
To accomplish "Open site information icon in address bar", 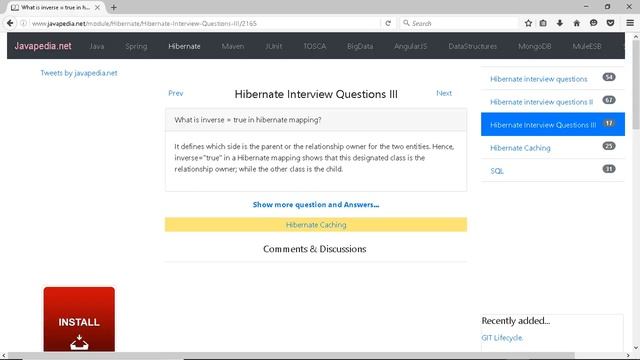I will pyautogui.click(x=24, y=23).
